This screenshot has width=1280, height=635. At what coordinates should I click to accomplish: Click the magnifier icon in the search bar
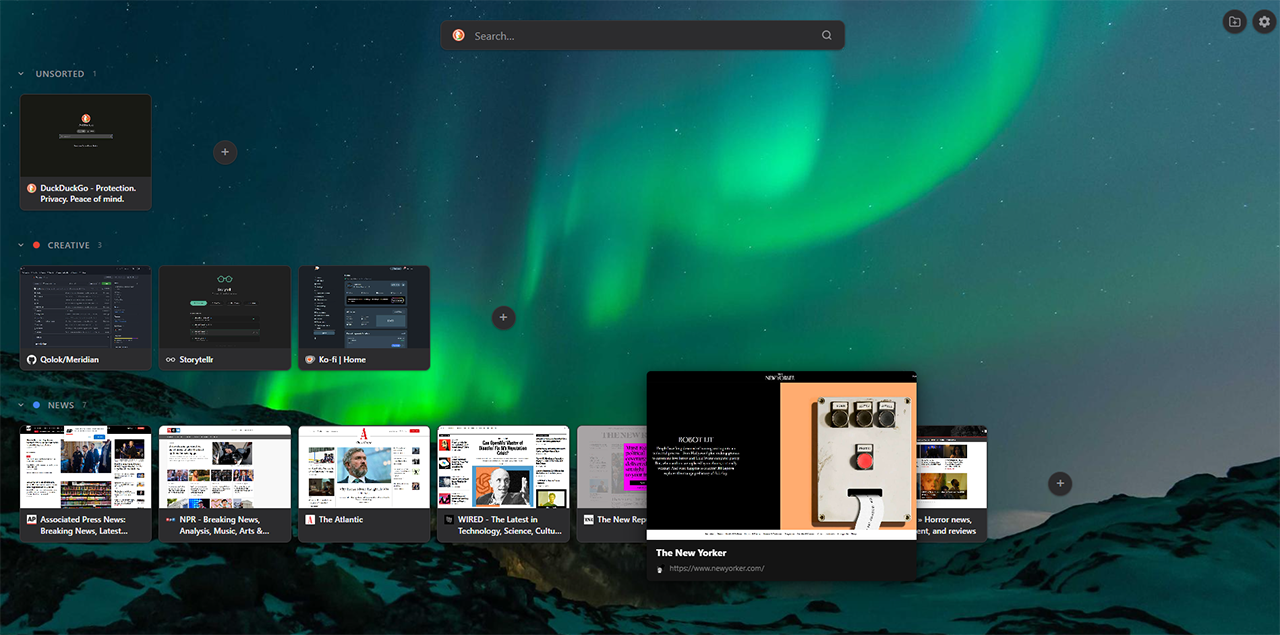click(x=827, y=36)
